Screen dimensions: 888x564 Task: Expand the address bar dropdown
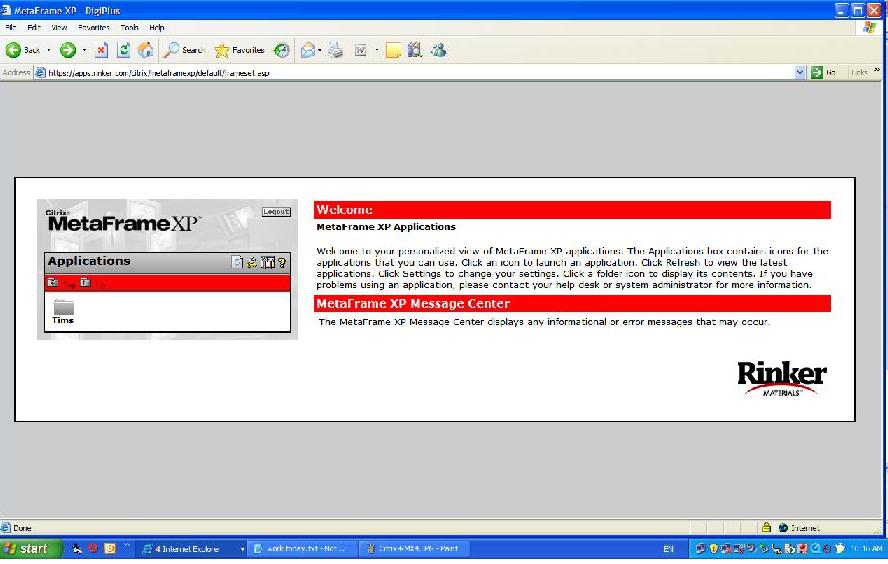point(800,73)
